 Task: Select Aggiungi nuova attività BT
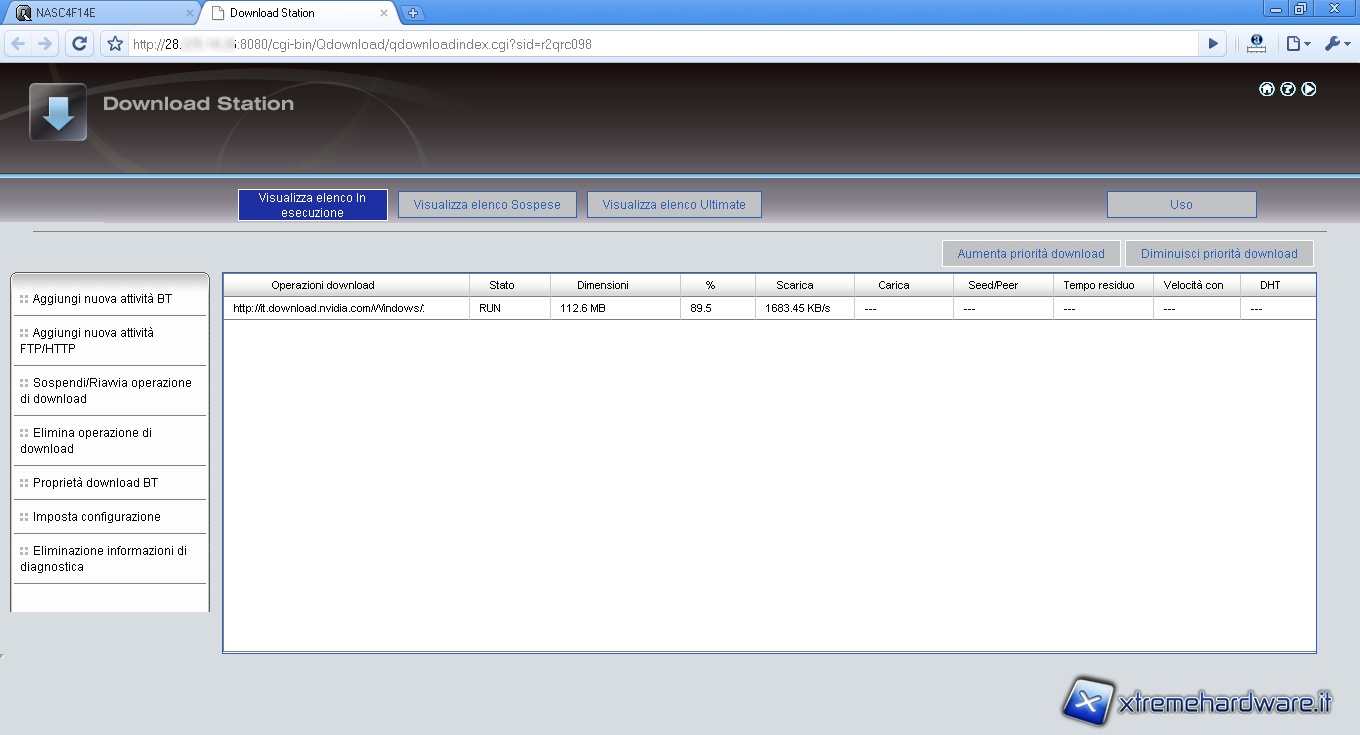[102, 299]
